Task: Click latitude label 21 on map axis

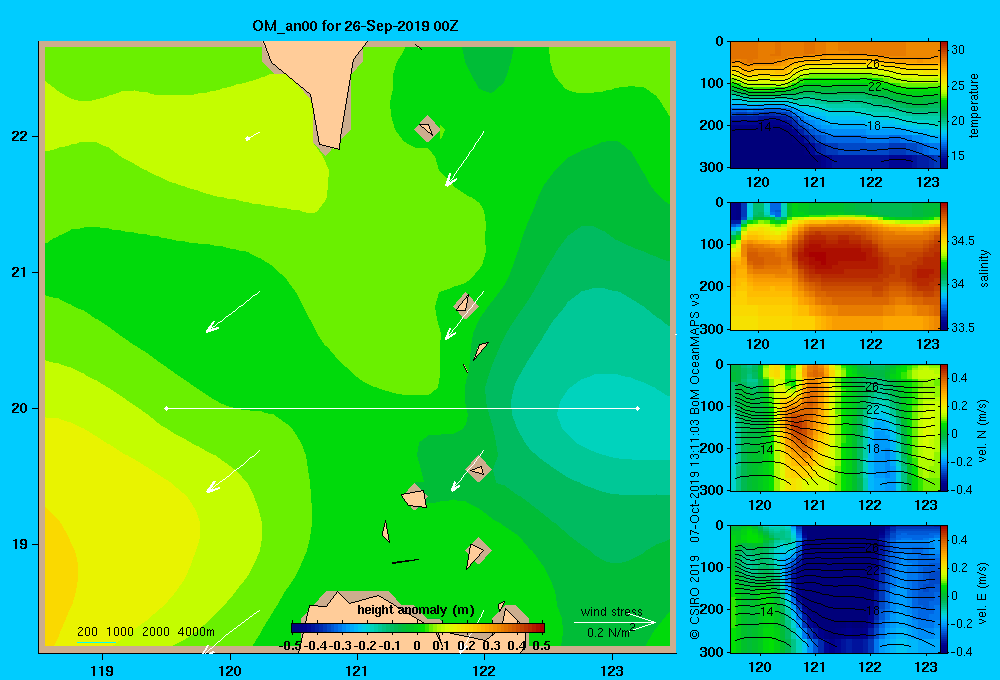Action: click(20, 272)
